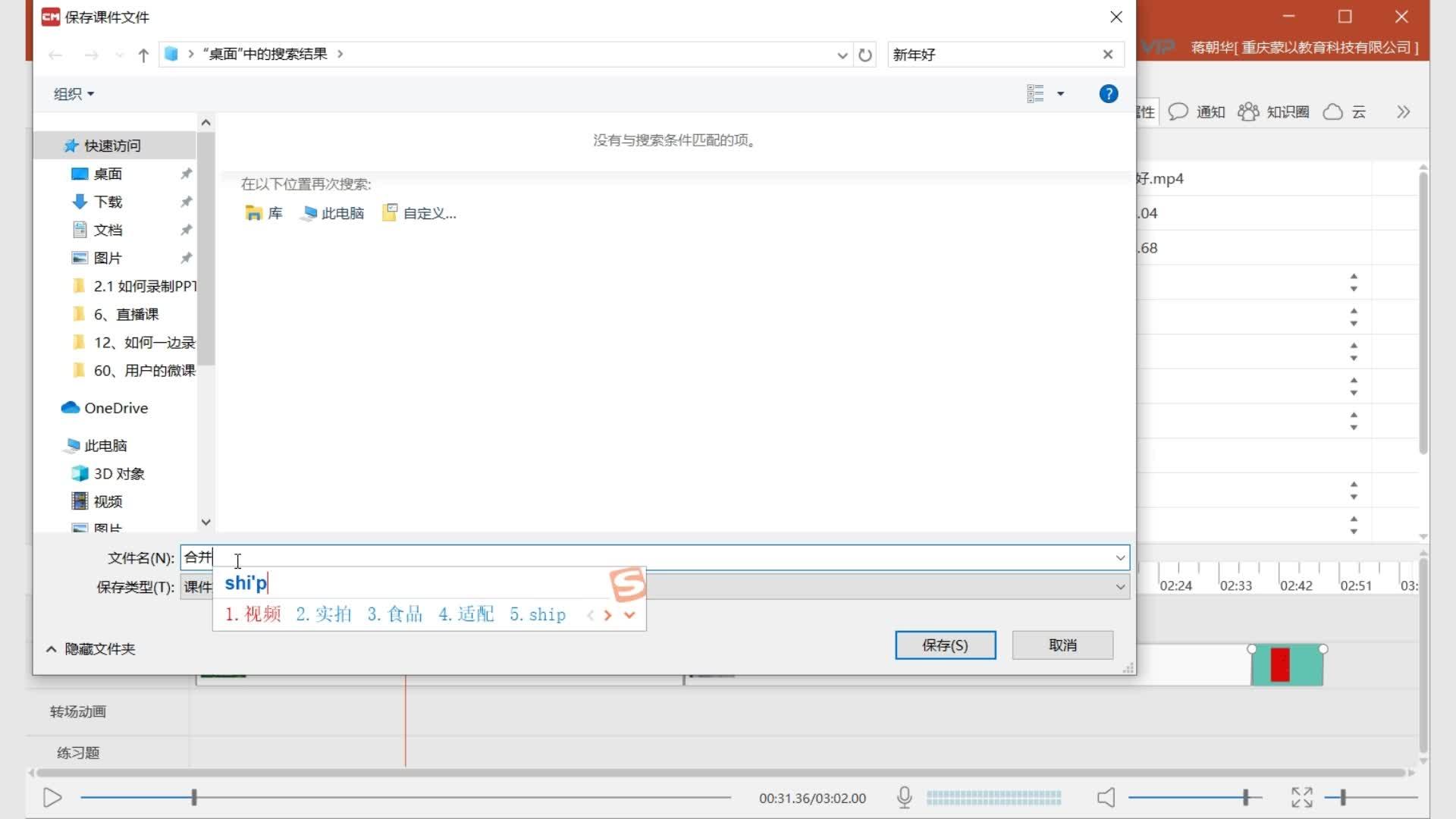The height and width of the screenshot is (819, 1456).
Task: Click the fullscreen expand arrows icon
Action: pos(1301,797)
